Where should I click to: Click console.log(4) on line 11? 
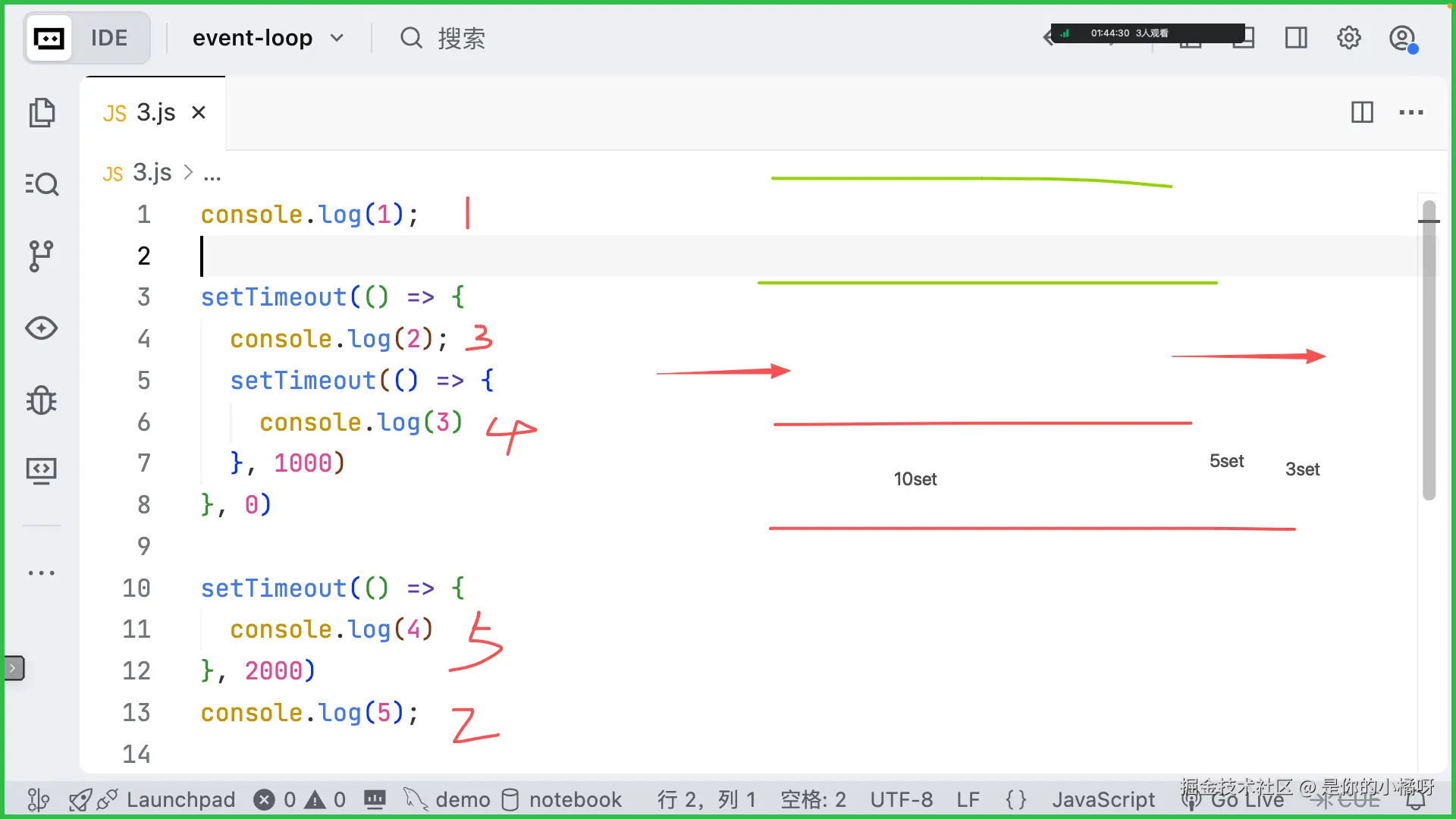tap(331, 629)
